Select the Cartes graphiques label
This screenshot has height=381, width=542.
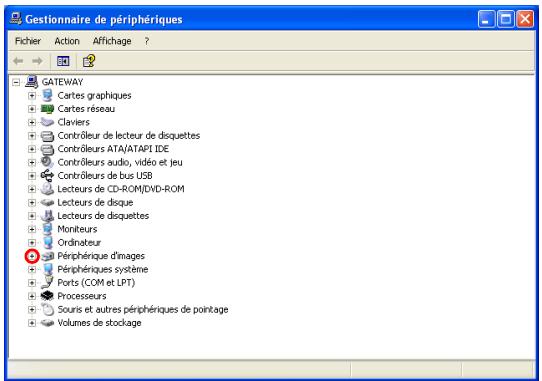click(x=94, y=95)
